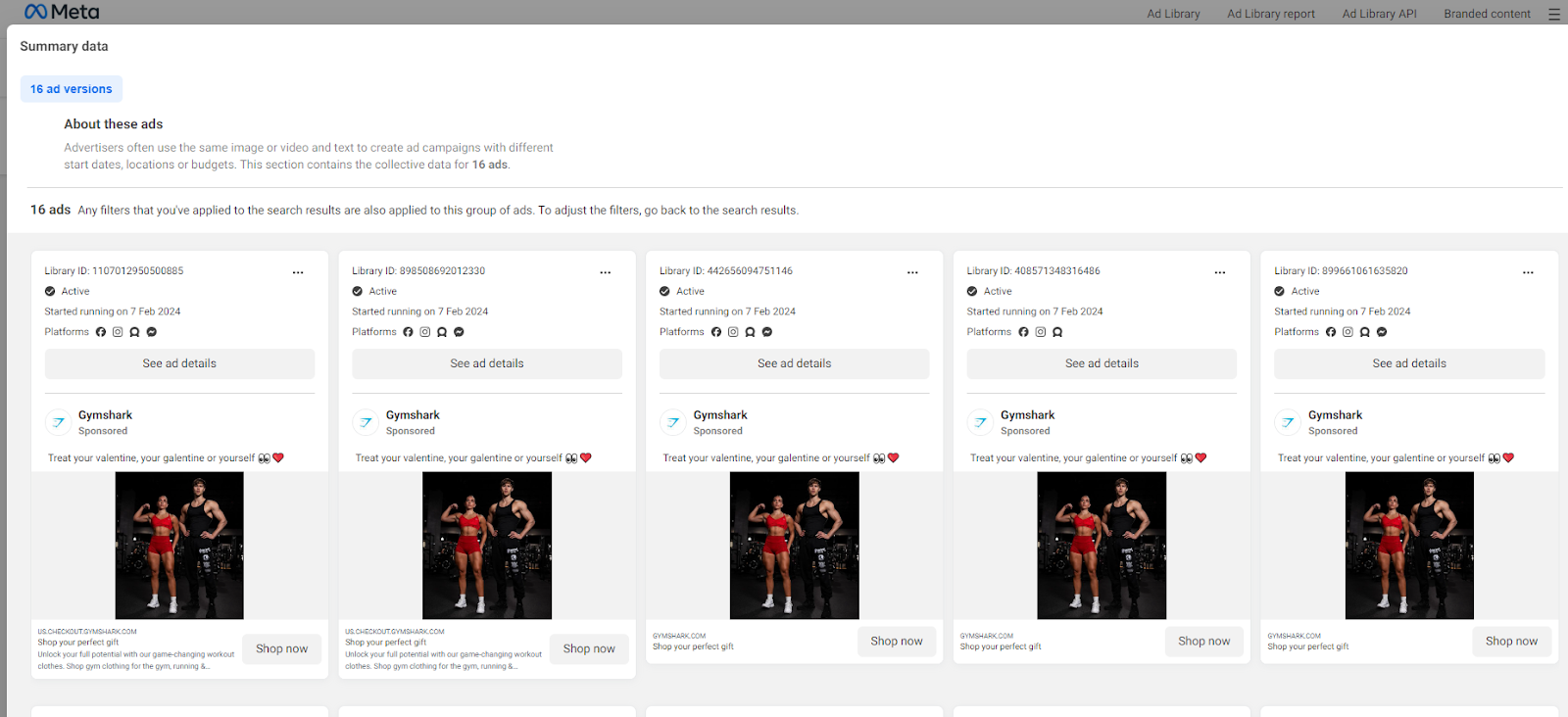Click Audience Network icon on ad 442656094751146
1568x717 pixels.
[750, 332]
